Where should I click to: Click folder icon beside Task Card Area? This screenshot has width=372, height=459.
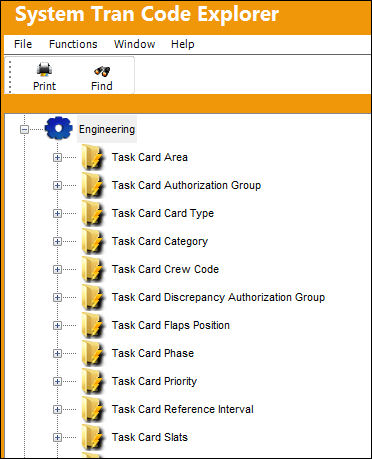(92, 157)
